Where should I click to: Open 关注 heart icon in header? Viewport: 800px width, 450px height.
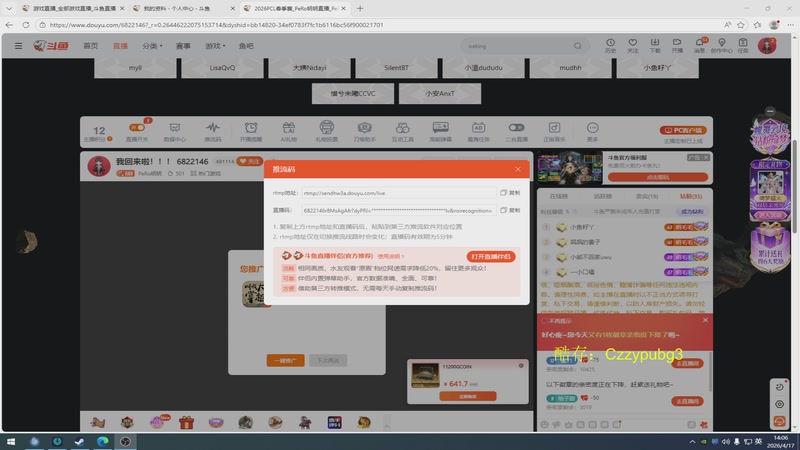pyautogui.click(x=633, y=46)
